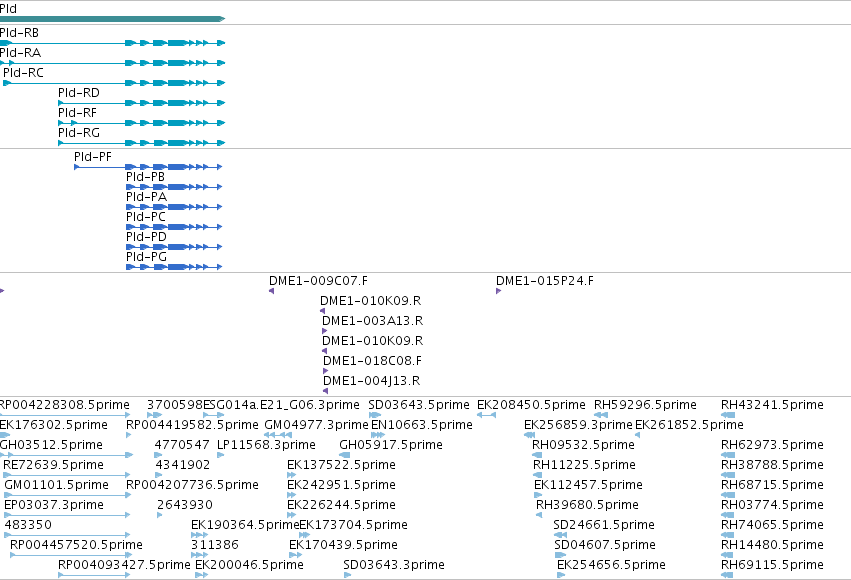The width and height of the screenshot is (851, 580).
Task: Select the 4341902 alignment
Action: (182, 466)
